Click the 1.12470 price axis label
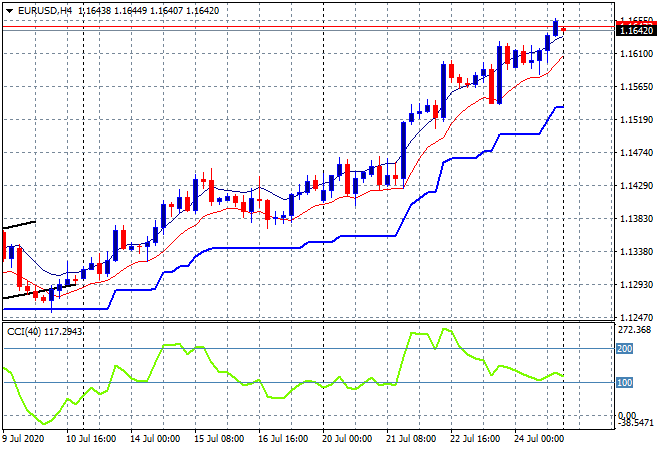 click(636, 317)
